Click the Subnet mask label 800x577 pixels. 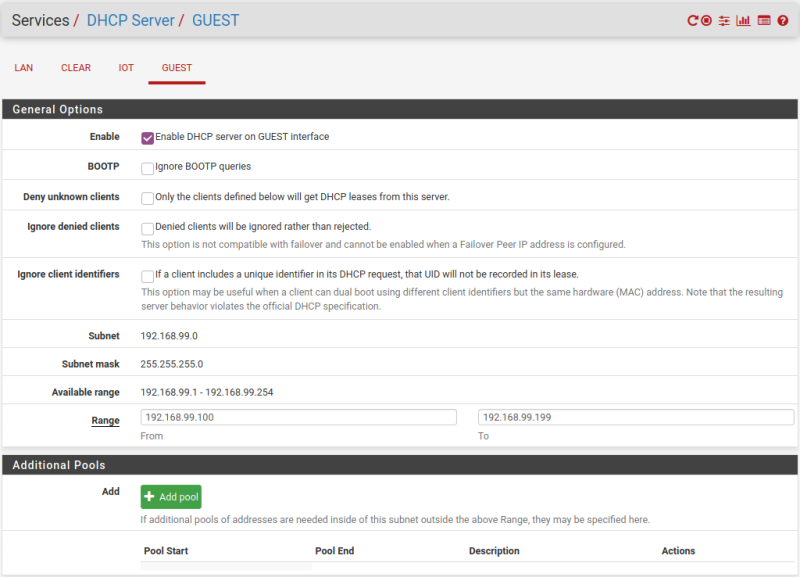(x=91, y=364)
